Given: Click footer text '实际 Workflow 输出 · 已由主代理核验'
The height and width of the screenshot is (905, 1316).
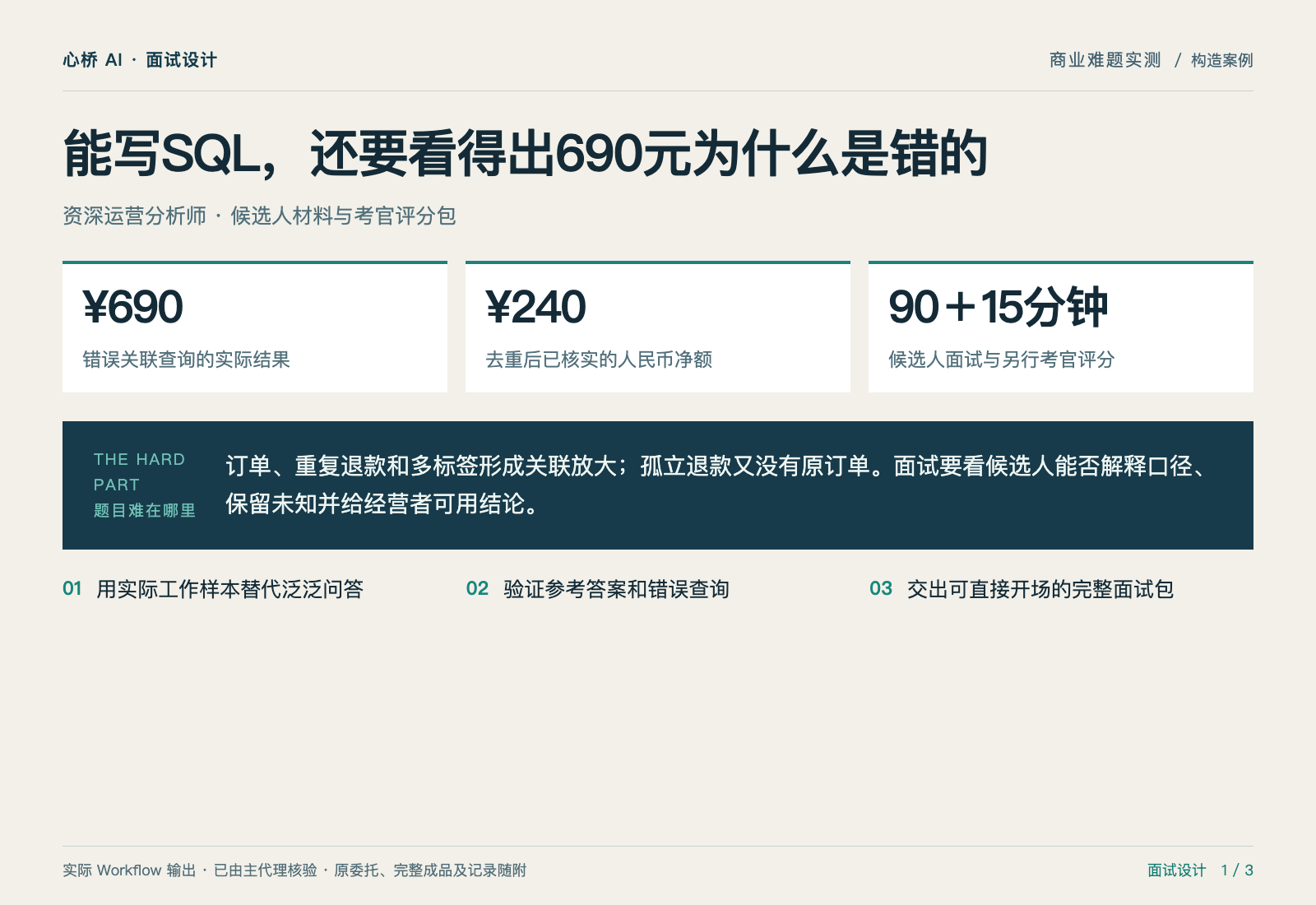Looking at the screenshot, I should 190,870.
